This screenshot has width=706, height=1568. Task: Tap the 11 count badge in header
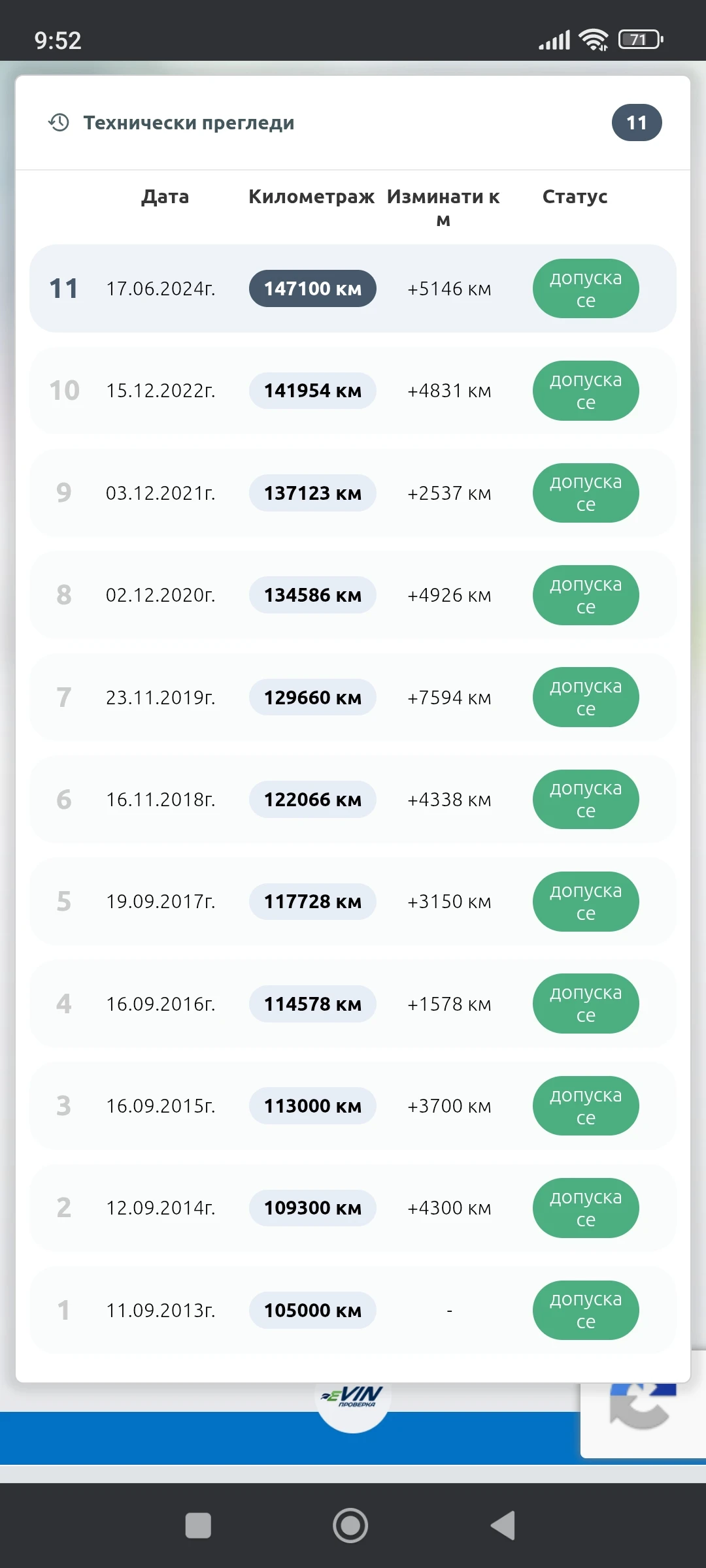(x=636, y=122)
